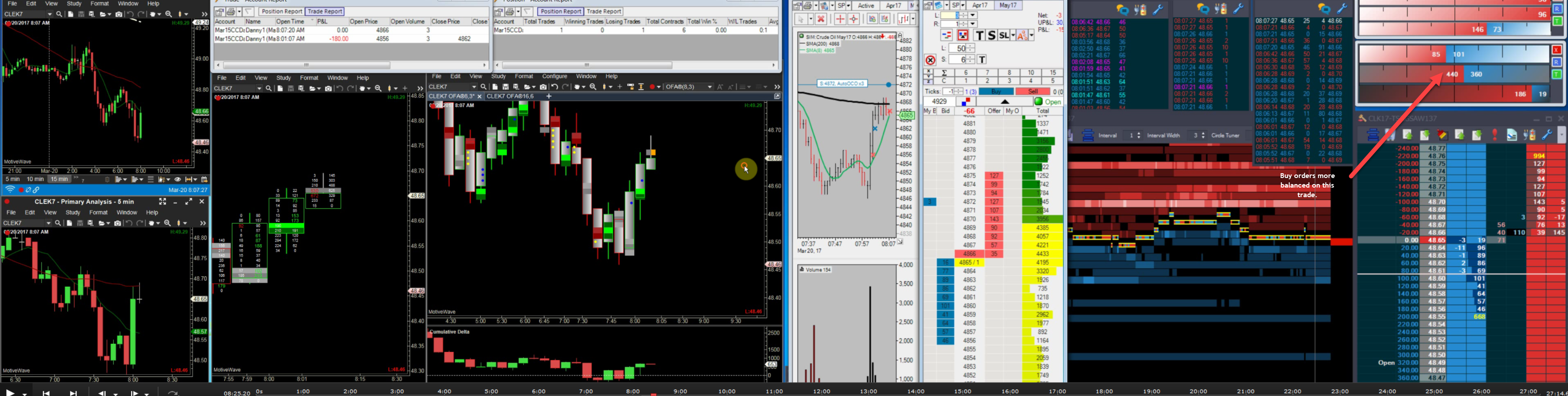Click the large S button in the DOM order toolbar
The height and width of the screenshot is (396, 1568).
click(x=992, y=35)
